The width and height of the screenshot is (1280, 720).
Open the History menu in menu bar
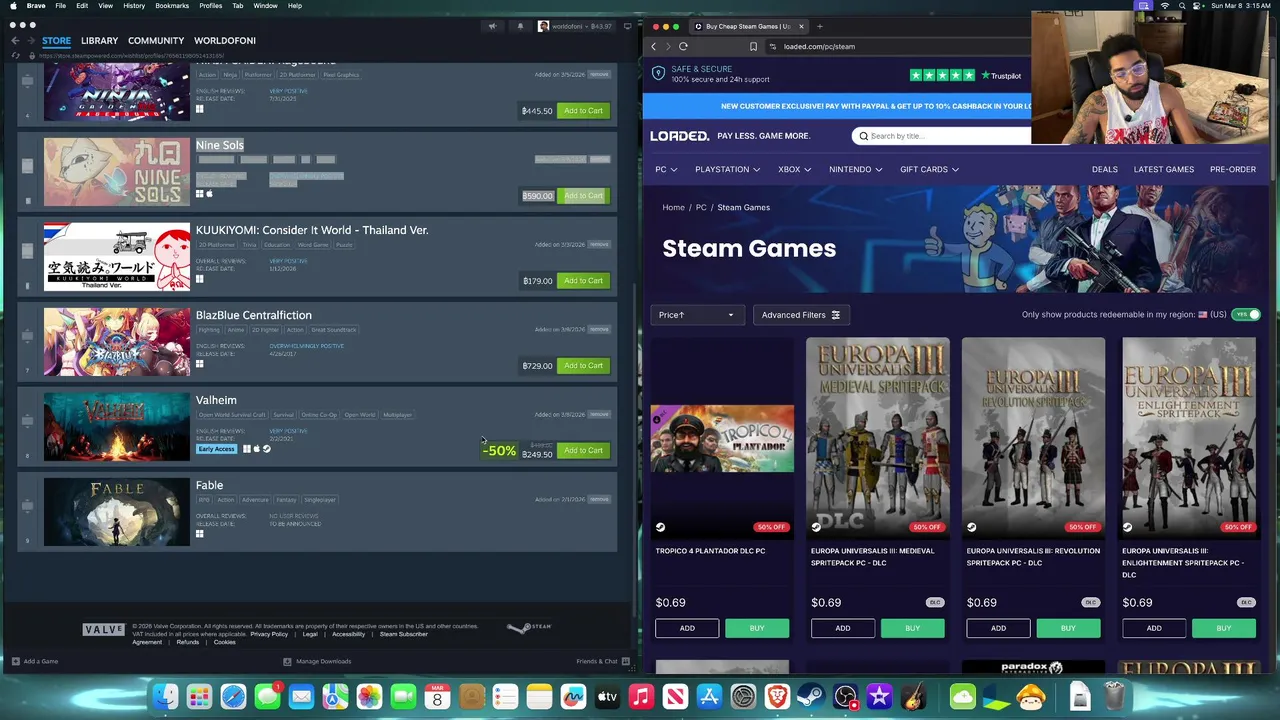pyautogui.click(x=134, y=6)
